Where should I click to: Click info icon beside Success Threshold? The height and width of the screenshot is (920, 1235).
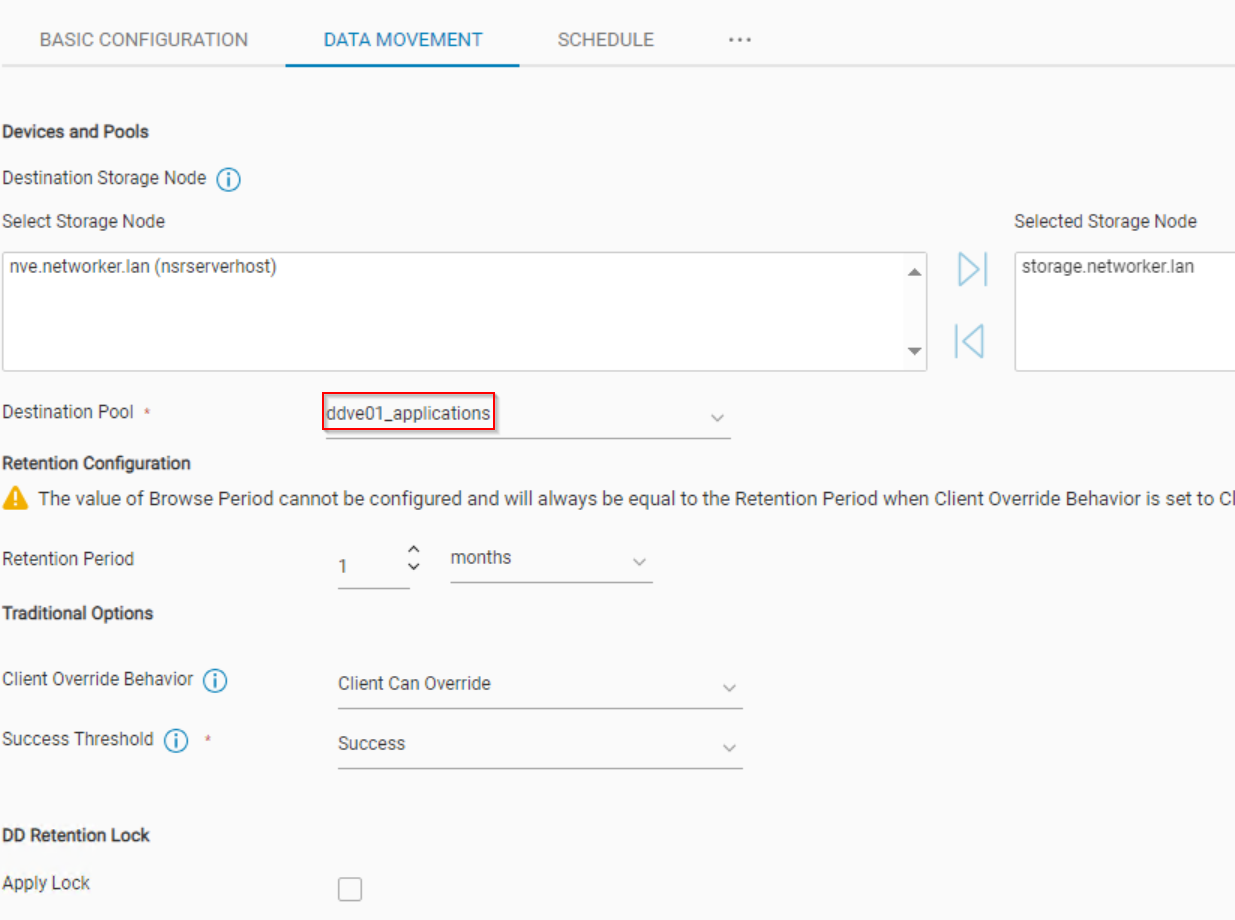point(176,741)
